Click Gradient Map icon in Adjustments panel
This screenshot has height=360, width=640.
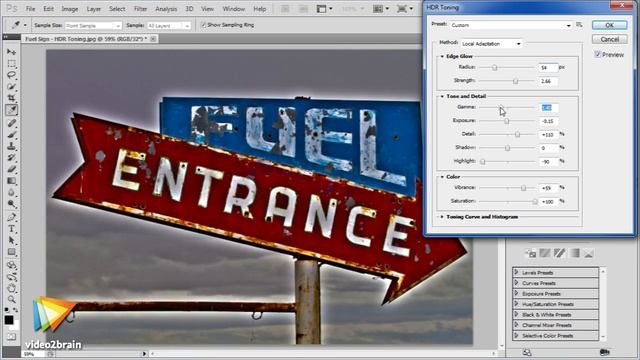[x=574, y=253]
